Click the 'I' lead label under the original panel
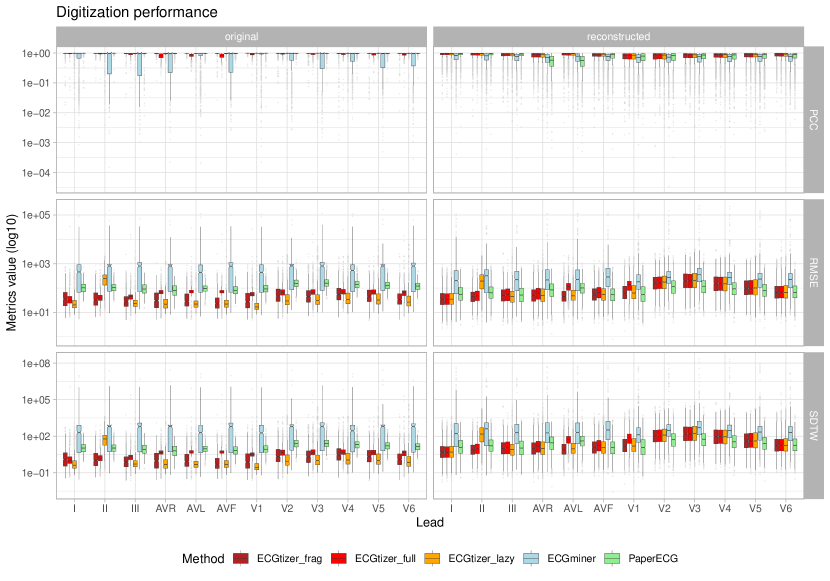This screenshot has height=581, width=830. 74,509
